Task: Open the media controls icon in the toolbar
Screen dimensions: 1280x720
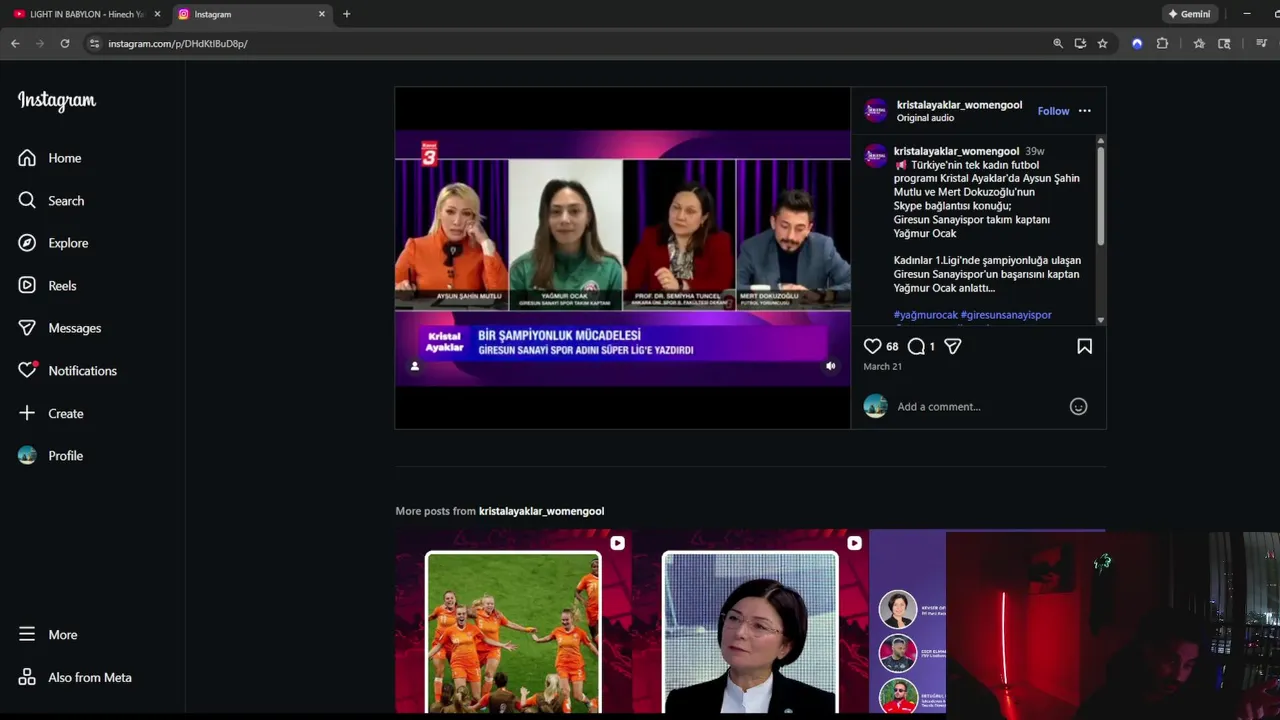Action: pyautogui.click(x=1261, y=44)
